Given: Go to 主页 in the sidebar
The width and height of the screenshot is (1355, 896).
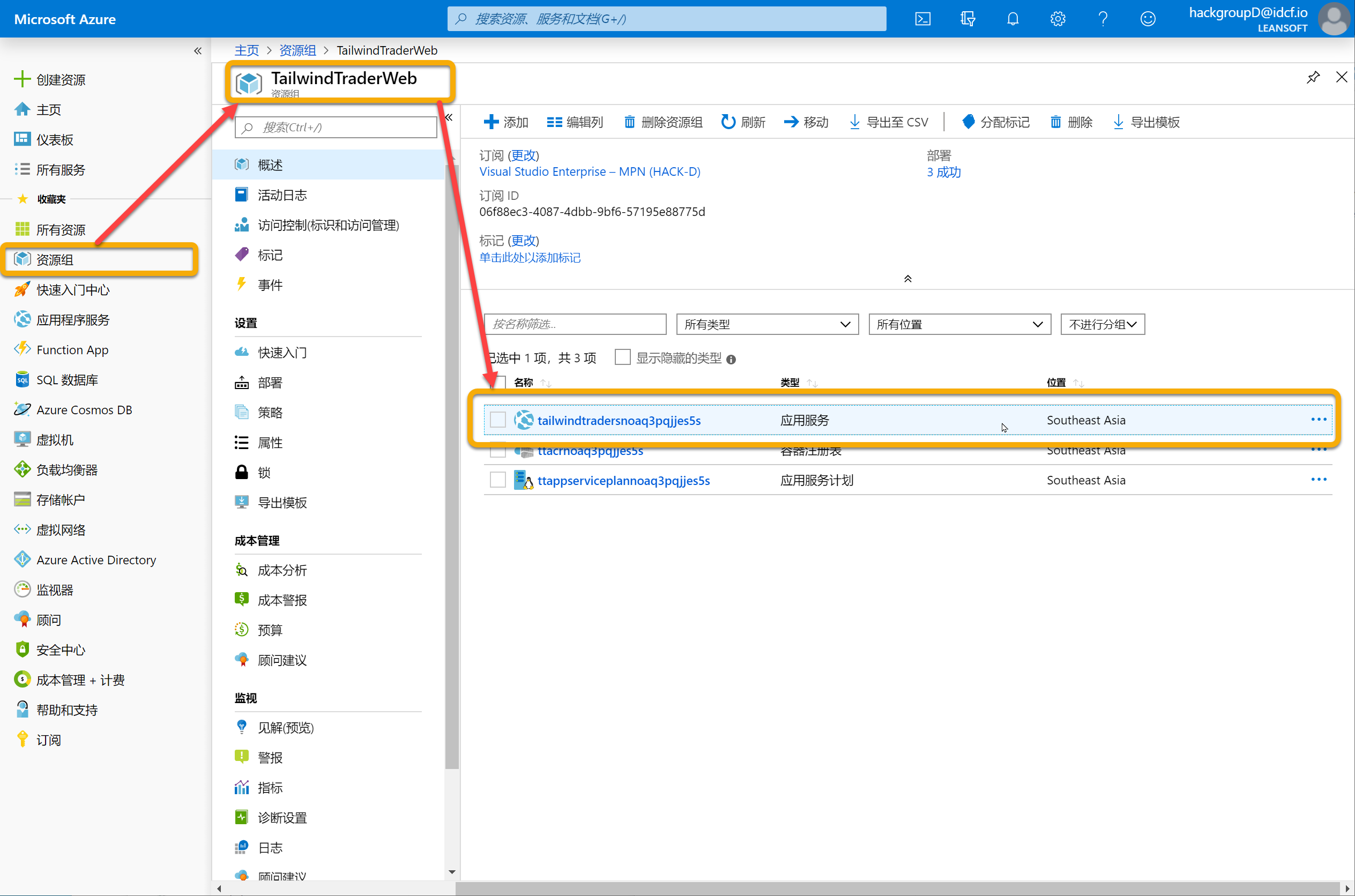Looking at the screenshot, I should pos(38,110).
